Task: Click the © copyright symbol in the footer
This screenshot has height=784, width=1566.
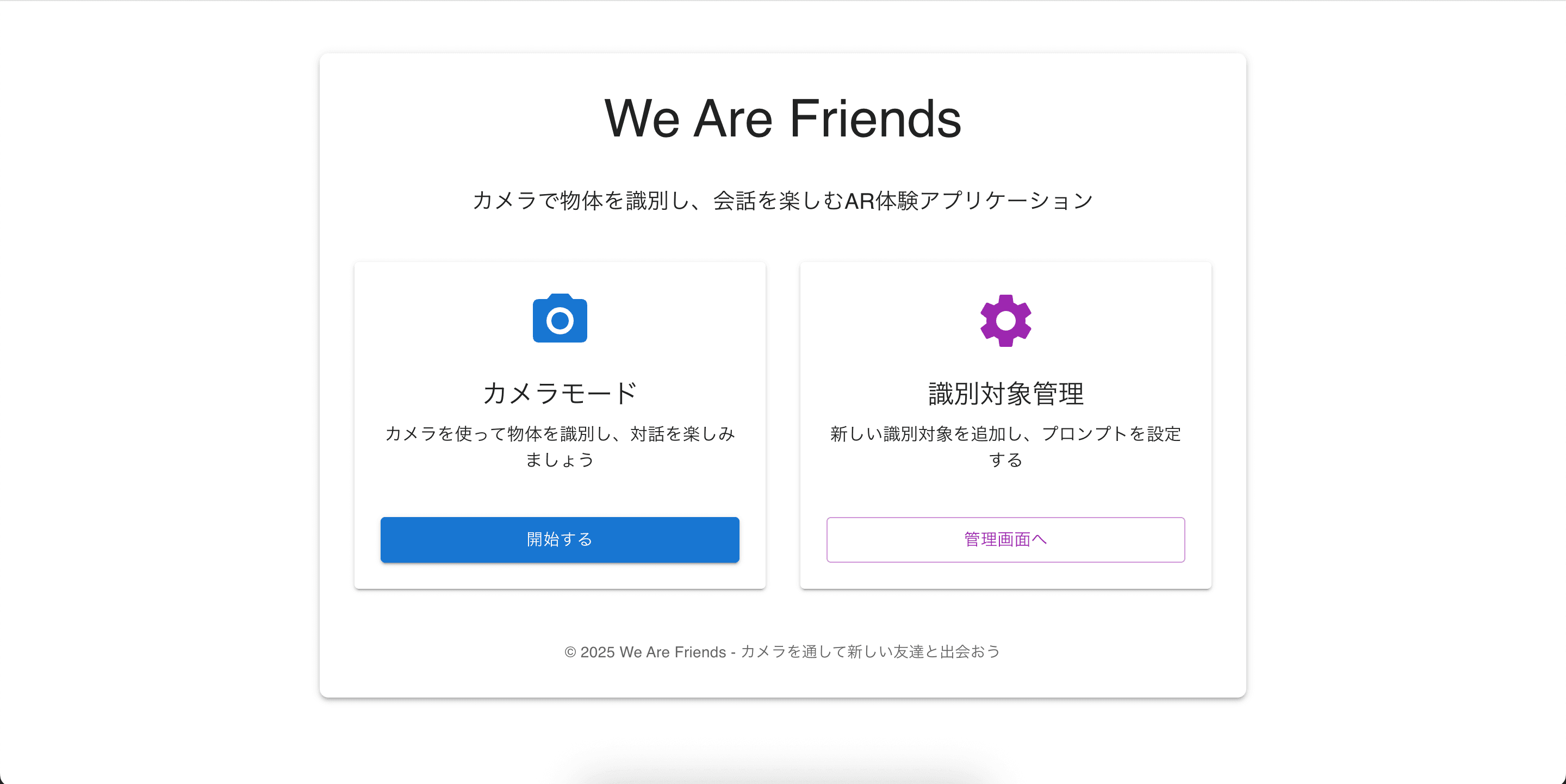Action: click(x=570, y=652)
